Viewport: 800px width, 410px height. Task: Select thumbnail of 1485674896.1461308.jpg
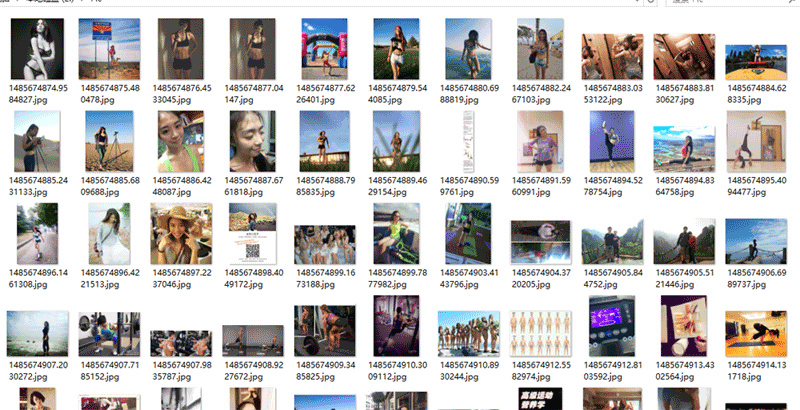tap(37, 234)
